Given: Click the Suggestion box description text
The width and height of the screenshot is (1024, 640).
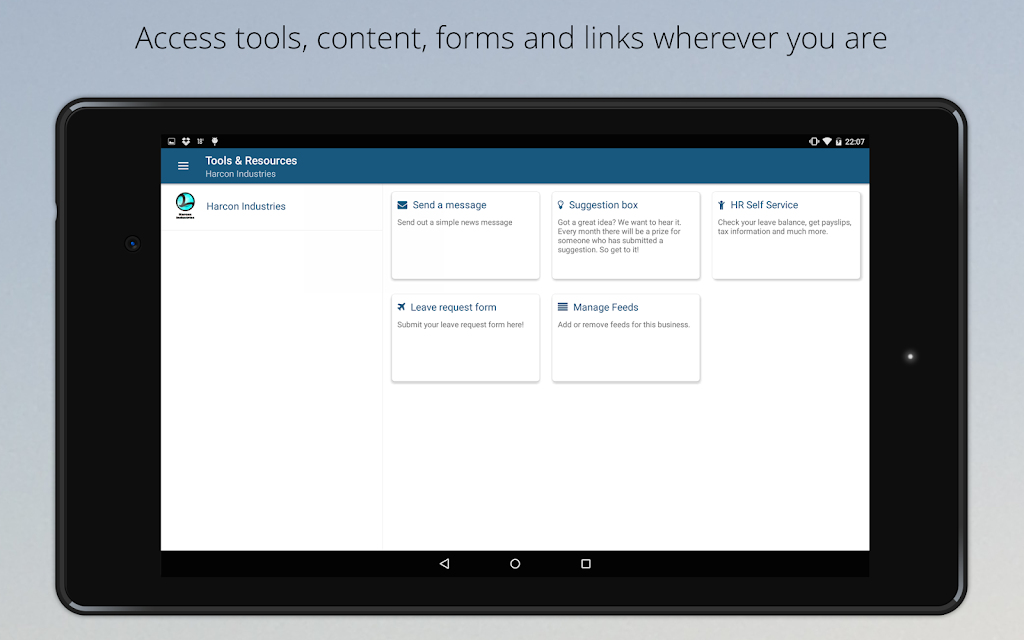Looking at the screenshot, I should pos(618,236).
